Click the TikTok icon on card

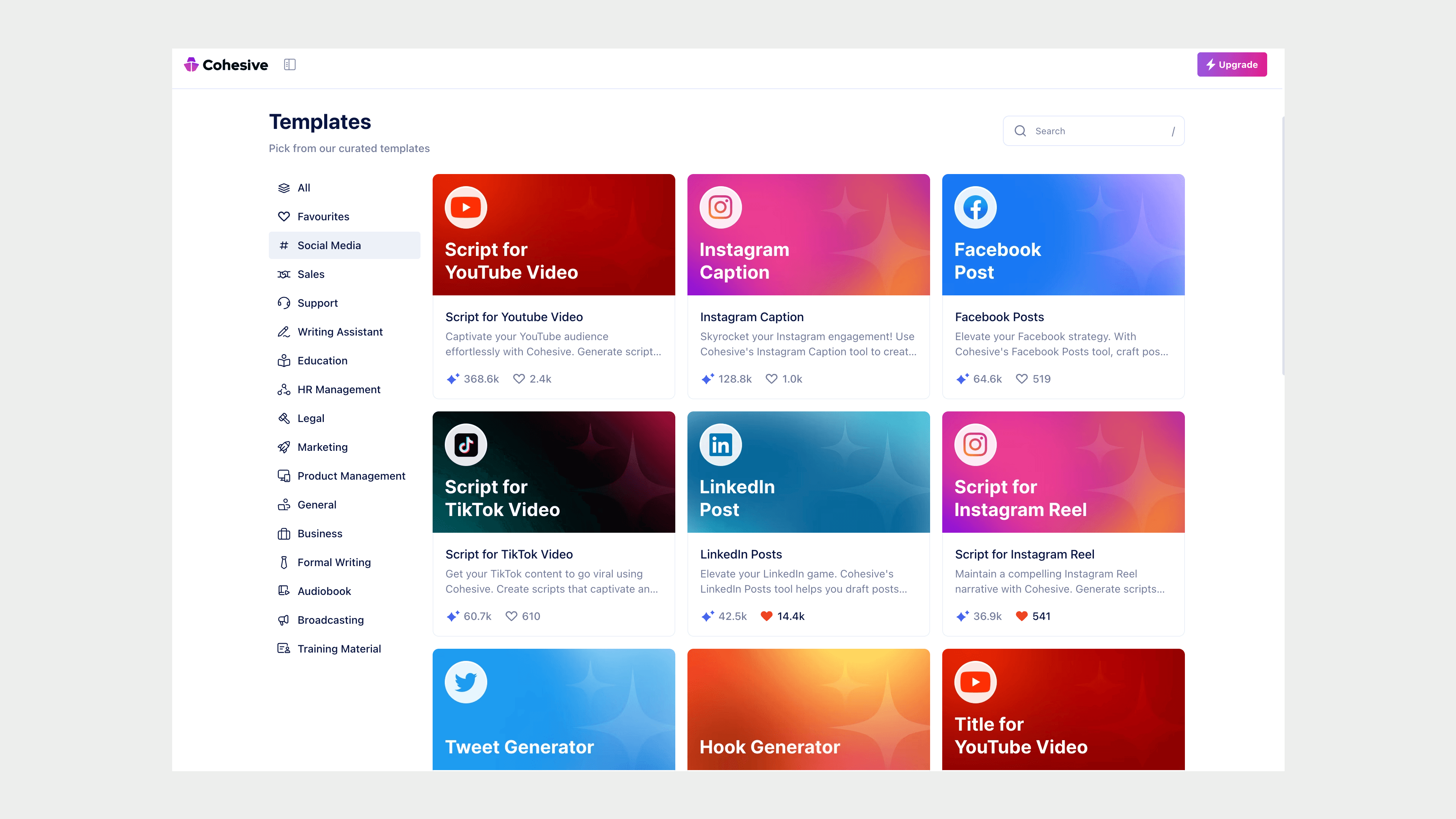(466, 445)
